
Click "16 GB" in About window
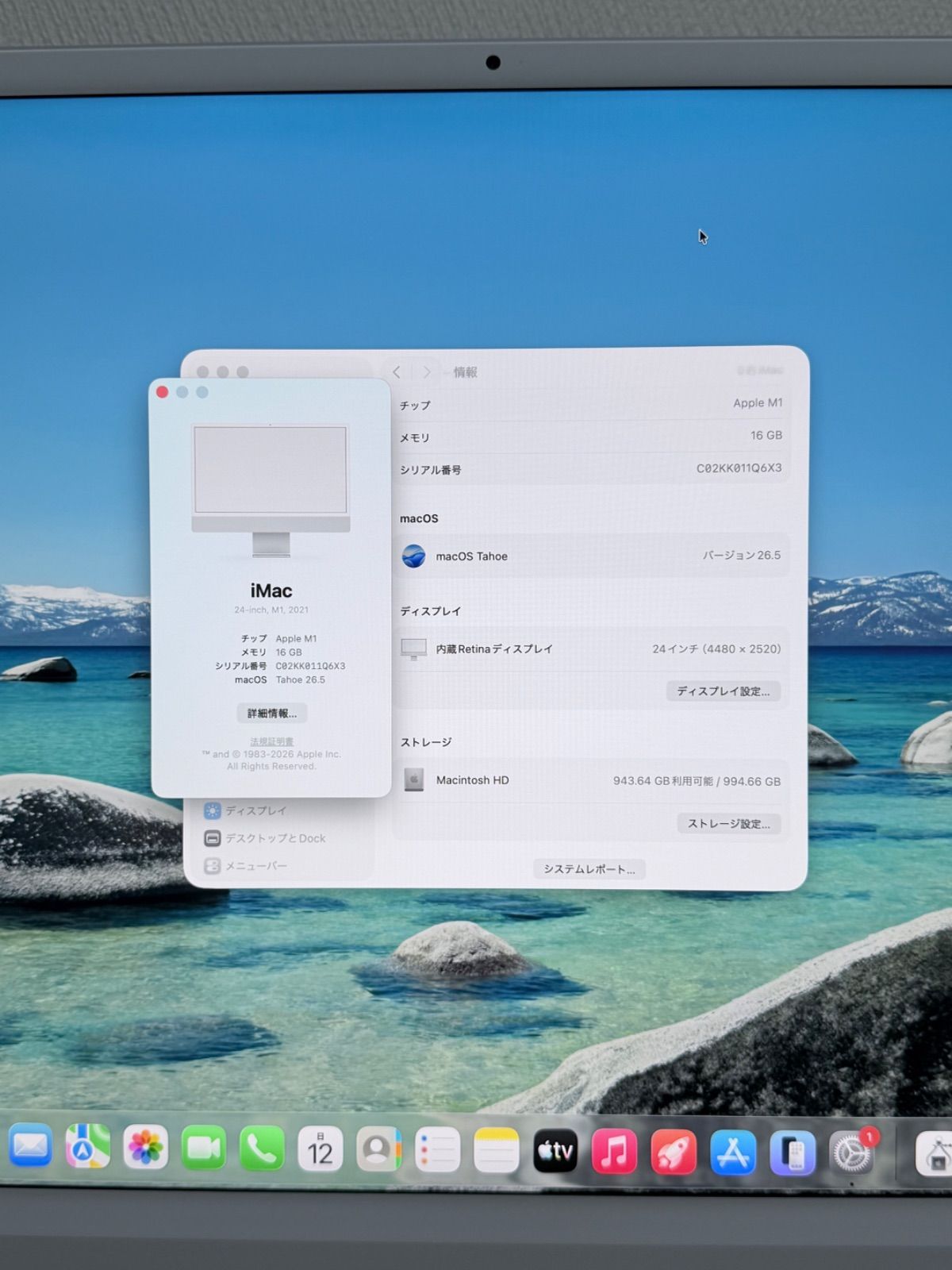tap(289, 652)
